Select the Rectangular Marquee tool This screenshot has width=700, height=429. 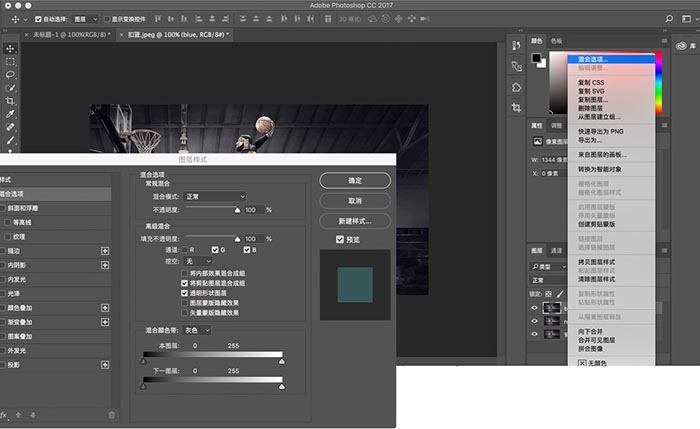[x=10, y=61]
